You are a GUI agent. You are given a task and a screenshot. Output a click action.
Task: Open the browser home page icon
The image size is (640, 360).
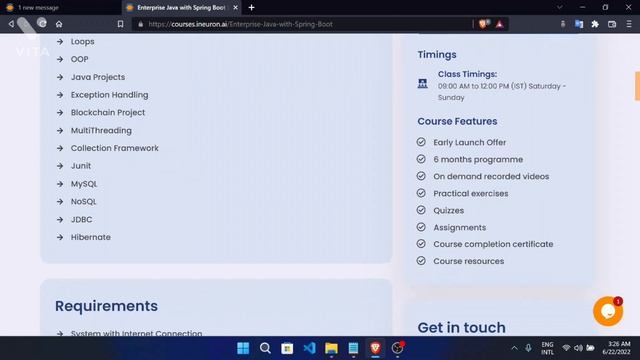(59, 24)
